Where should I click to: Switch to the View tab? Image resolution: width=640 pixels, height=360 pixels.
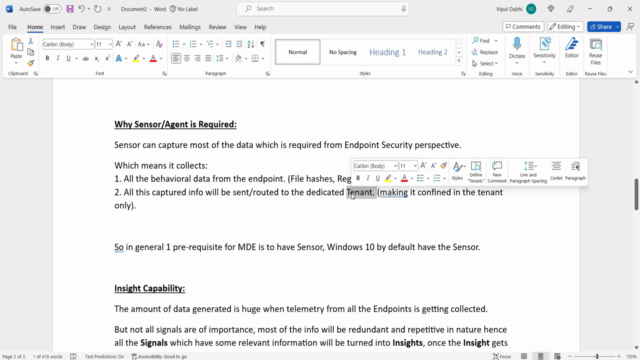pos(240,27)
